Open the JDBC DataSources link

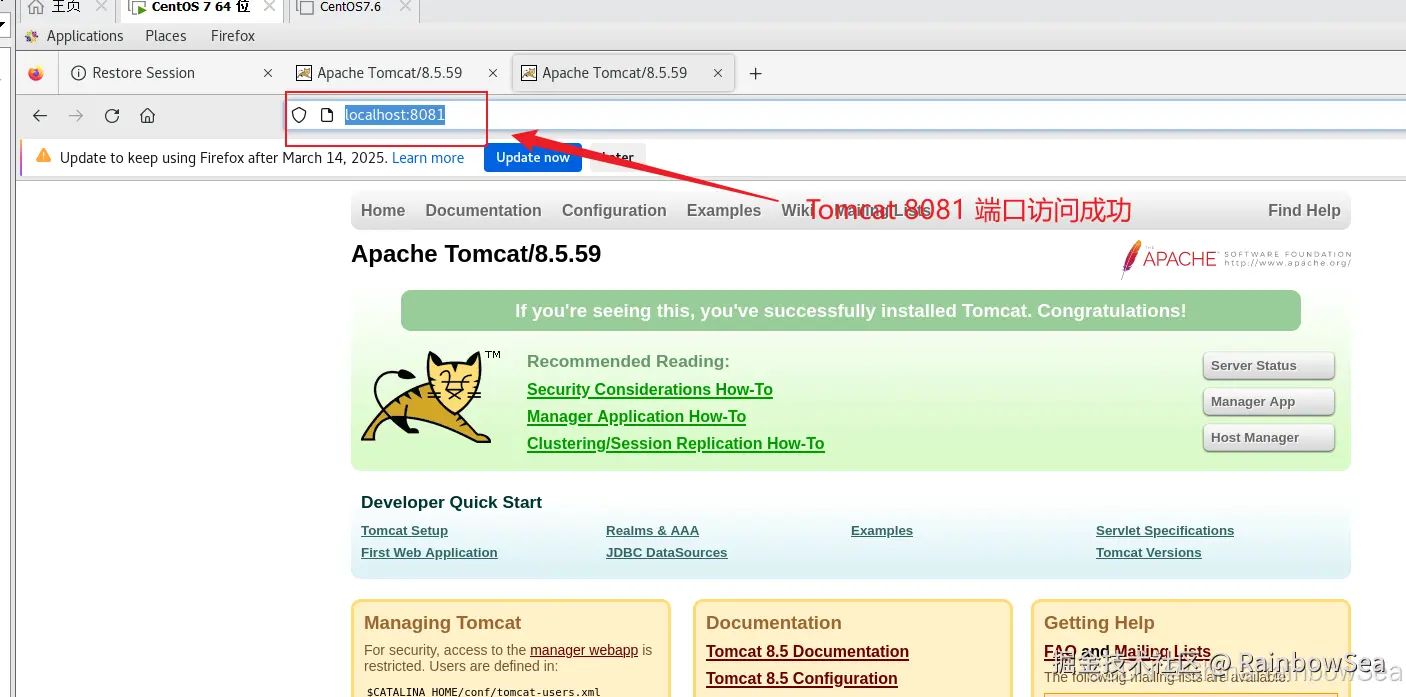click(666, 553)
